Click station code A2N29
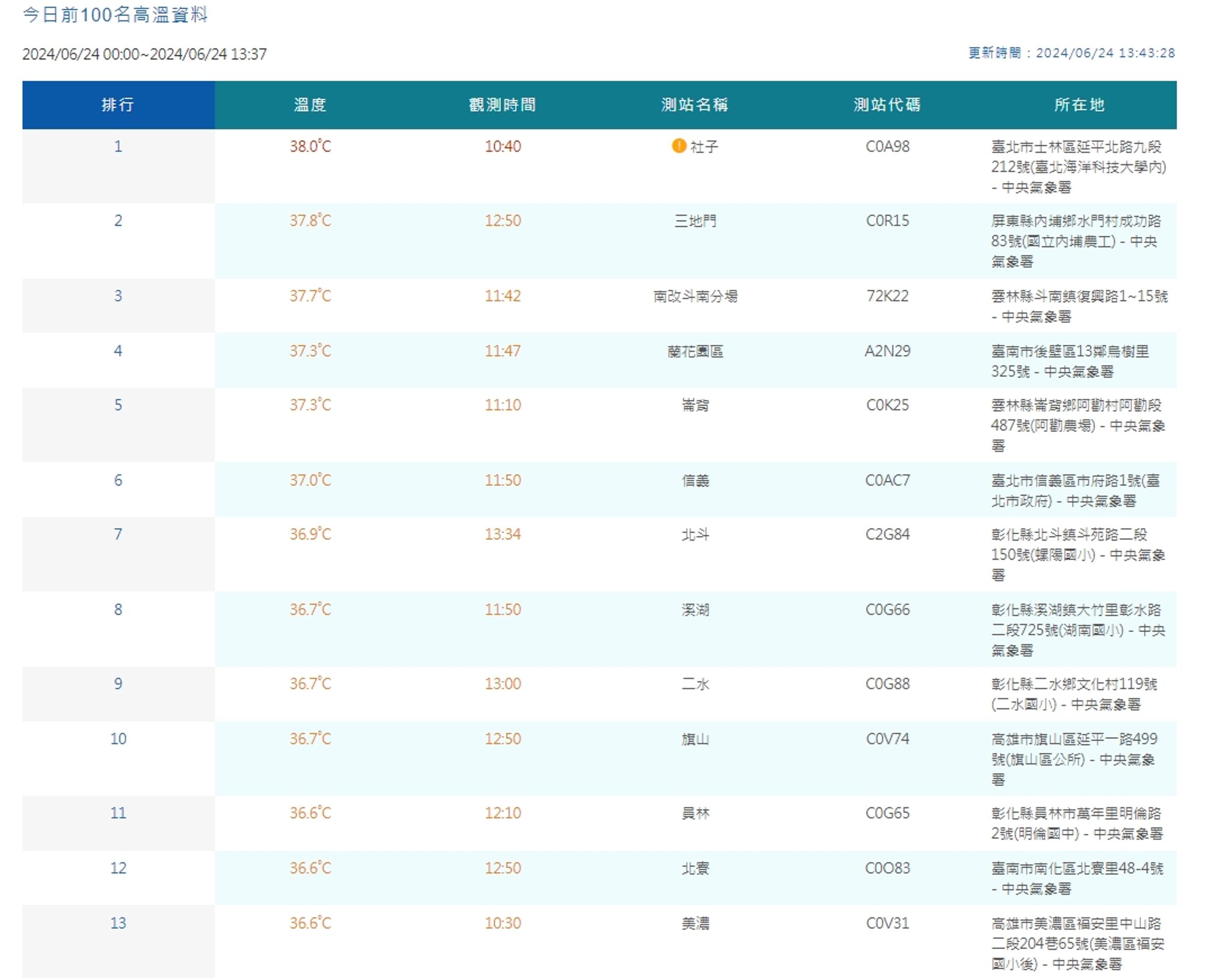The height and width of the screenshot is (978, 1232). click(x=887, y=351)
